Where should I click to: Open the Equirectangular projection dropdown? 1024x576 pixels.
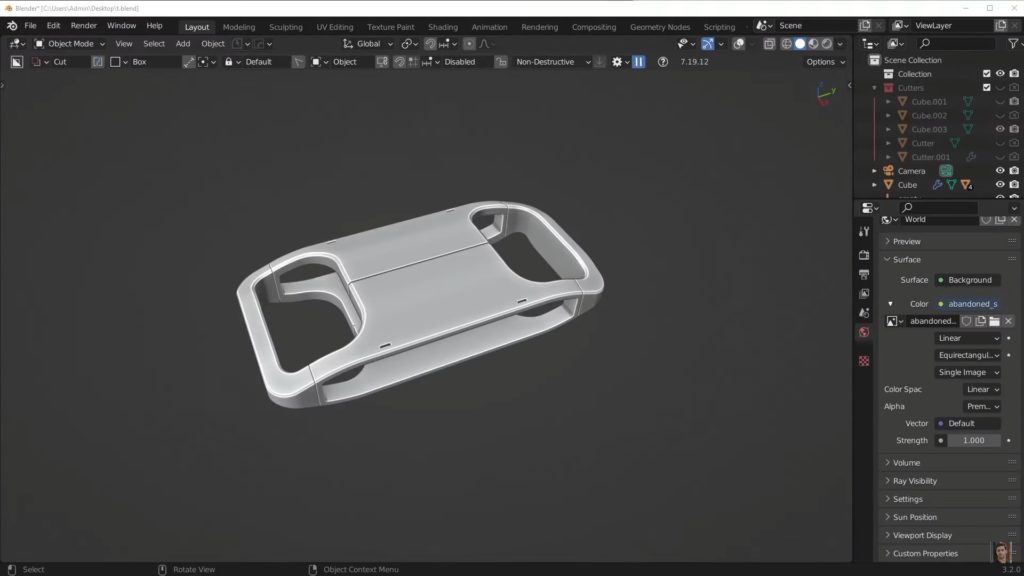[x=968, y=355]
